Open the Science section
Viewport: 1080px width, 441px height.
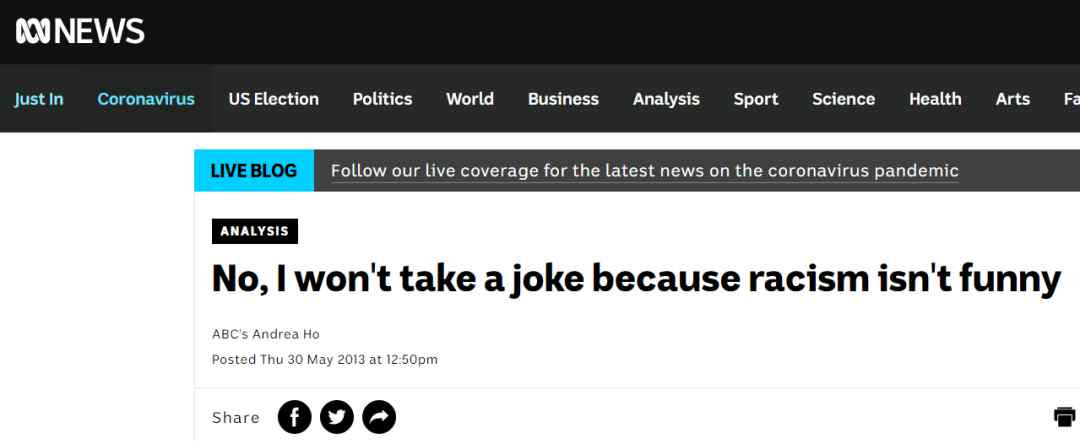843,99
